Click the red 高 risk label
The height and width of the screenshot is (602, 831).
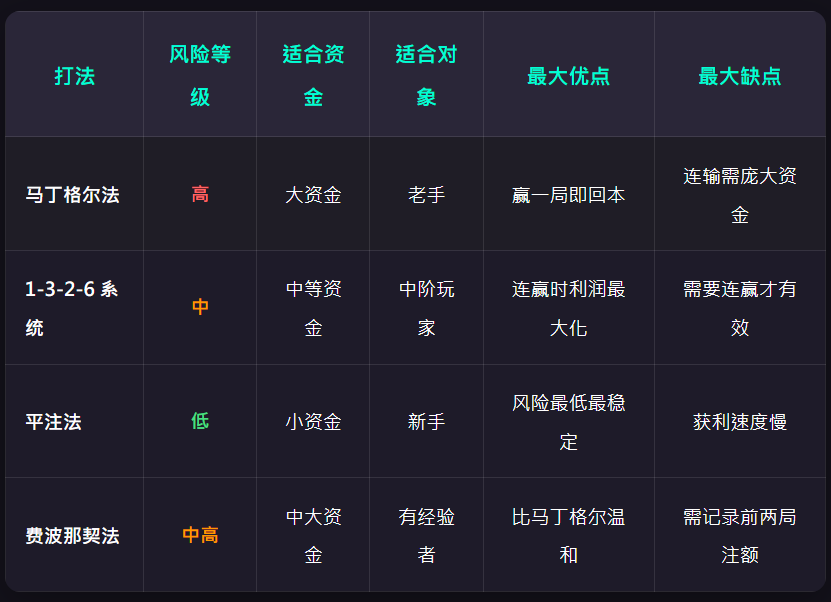click(200, 195)
